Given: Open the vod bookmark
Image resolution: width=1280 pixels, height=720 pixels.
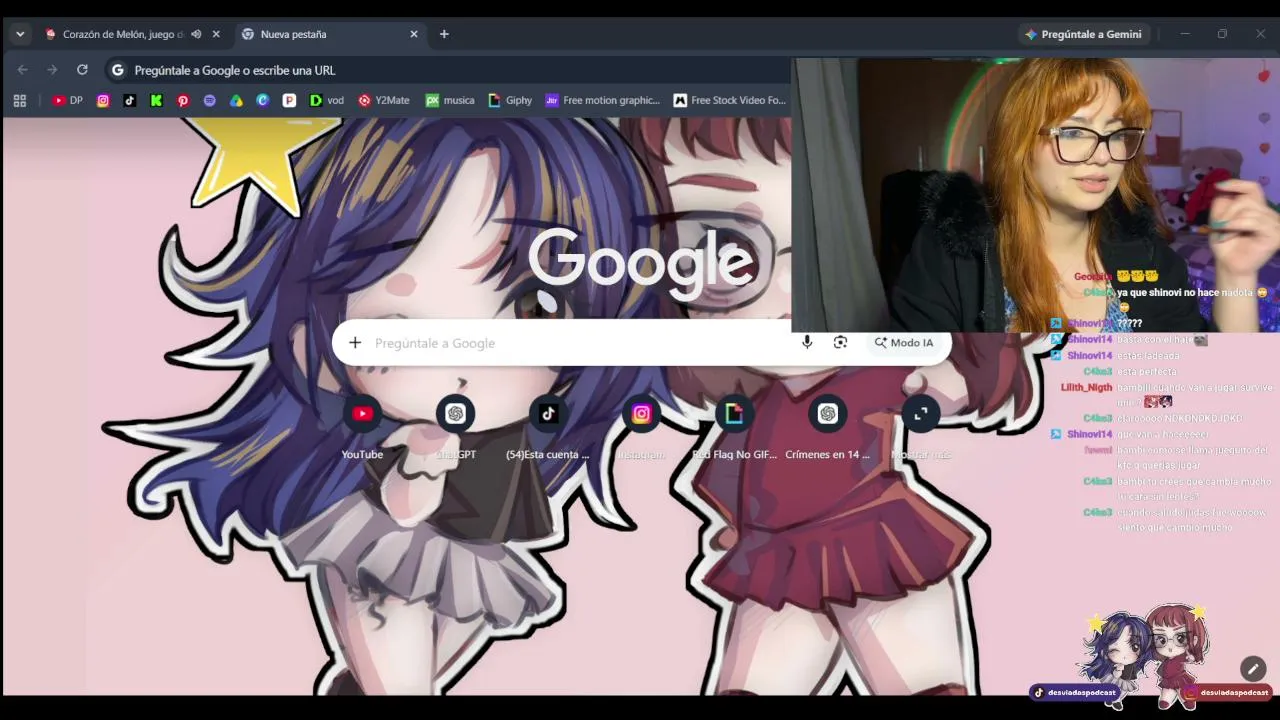Looking at the screenshot, I should click(x=327, y=100).
